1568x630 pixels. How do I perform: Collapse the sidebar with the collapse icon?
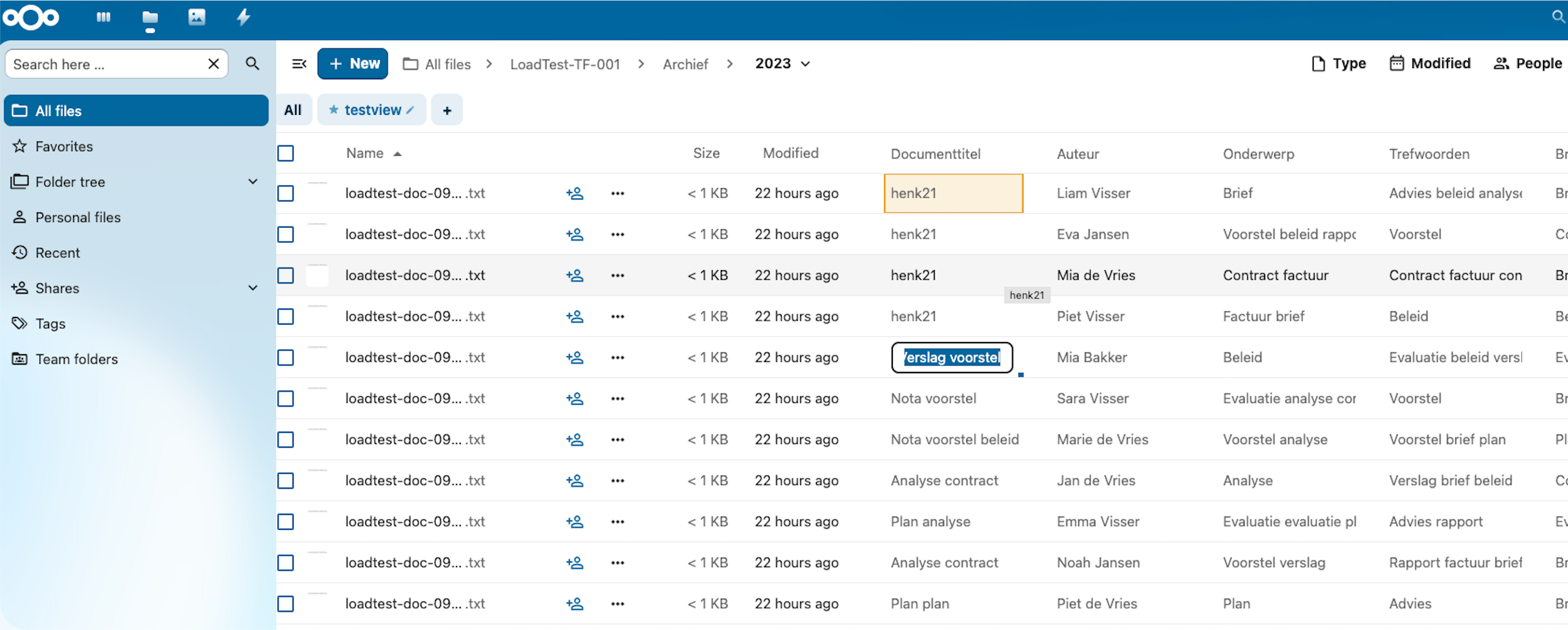[298, 63]
